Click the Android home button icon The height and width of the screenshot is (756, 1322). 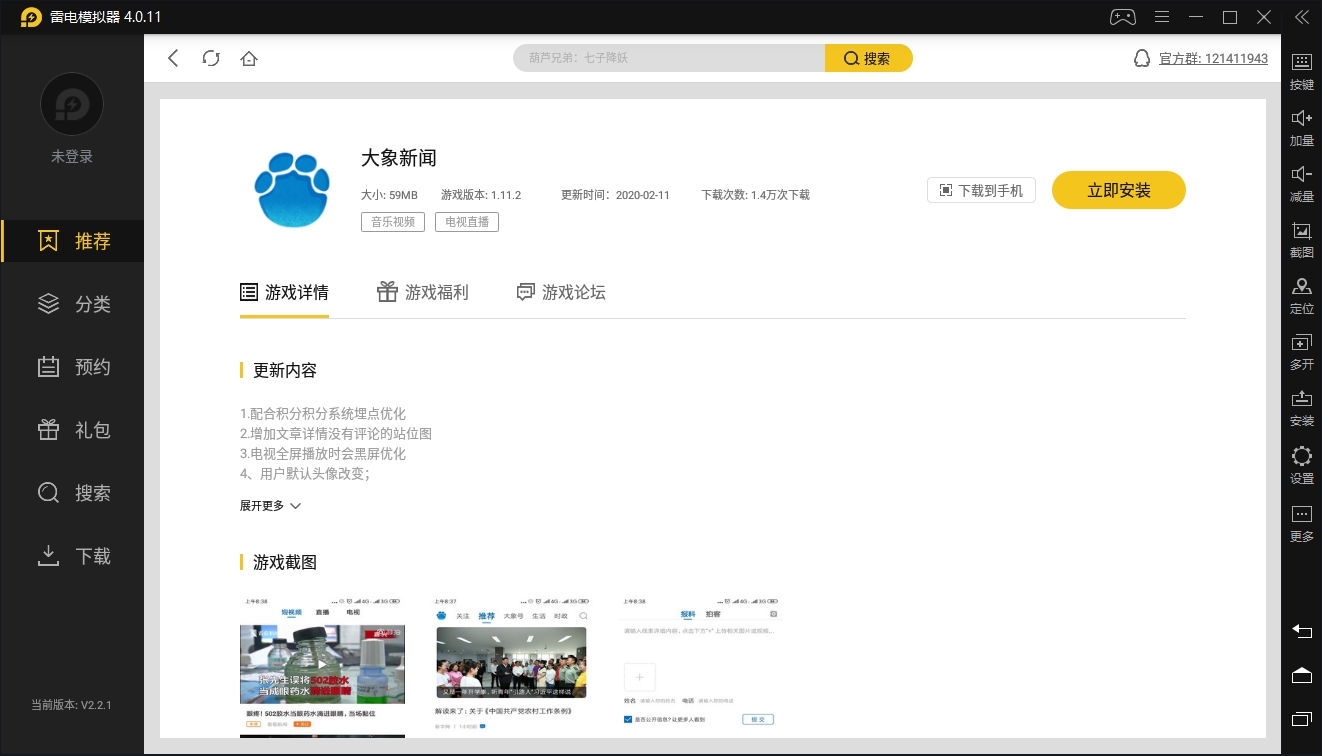(x=1302, y=675)
